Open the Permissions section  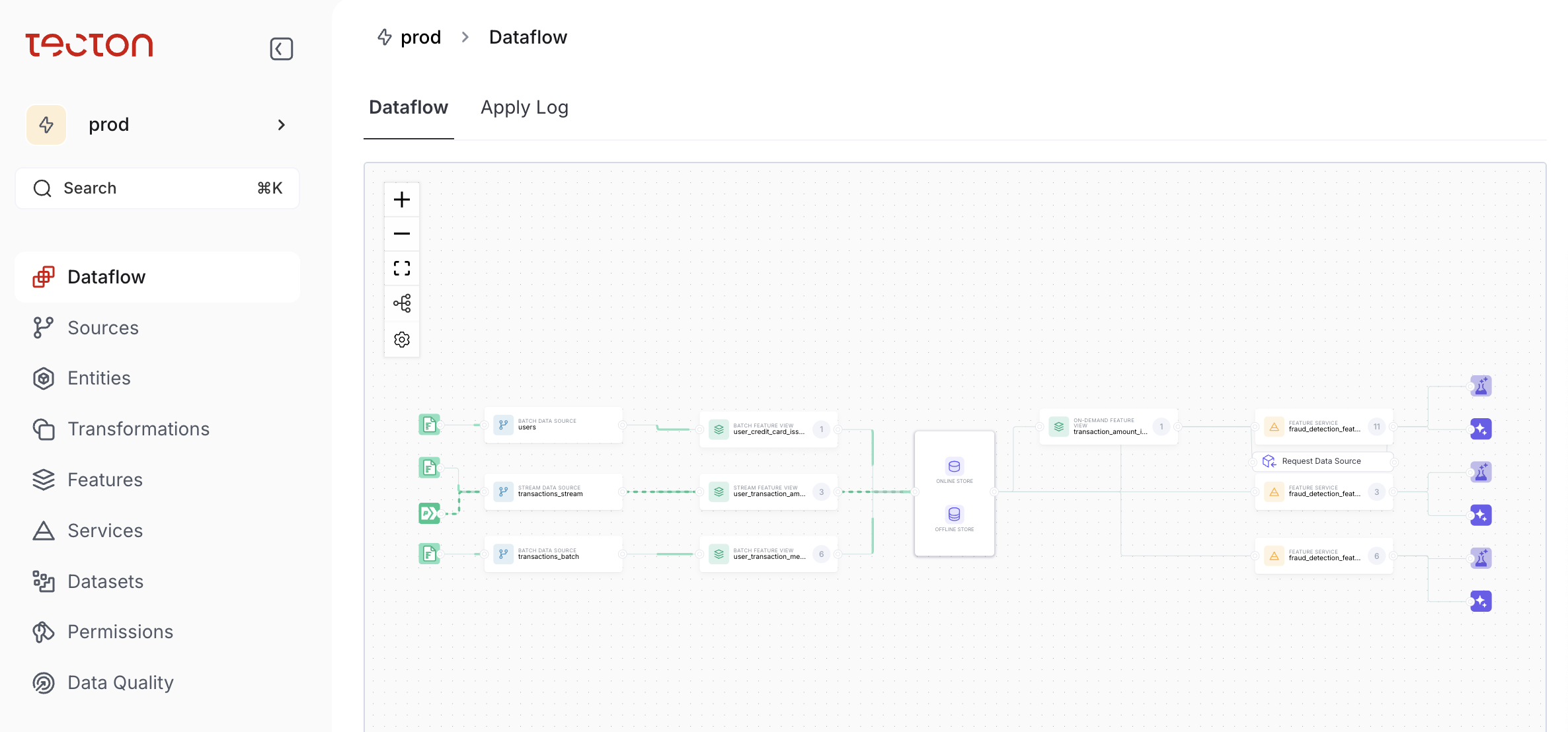[120, 632]
